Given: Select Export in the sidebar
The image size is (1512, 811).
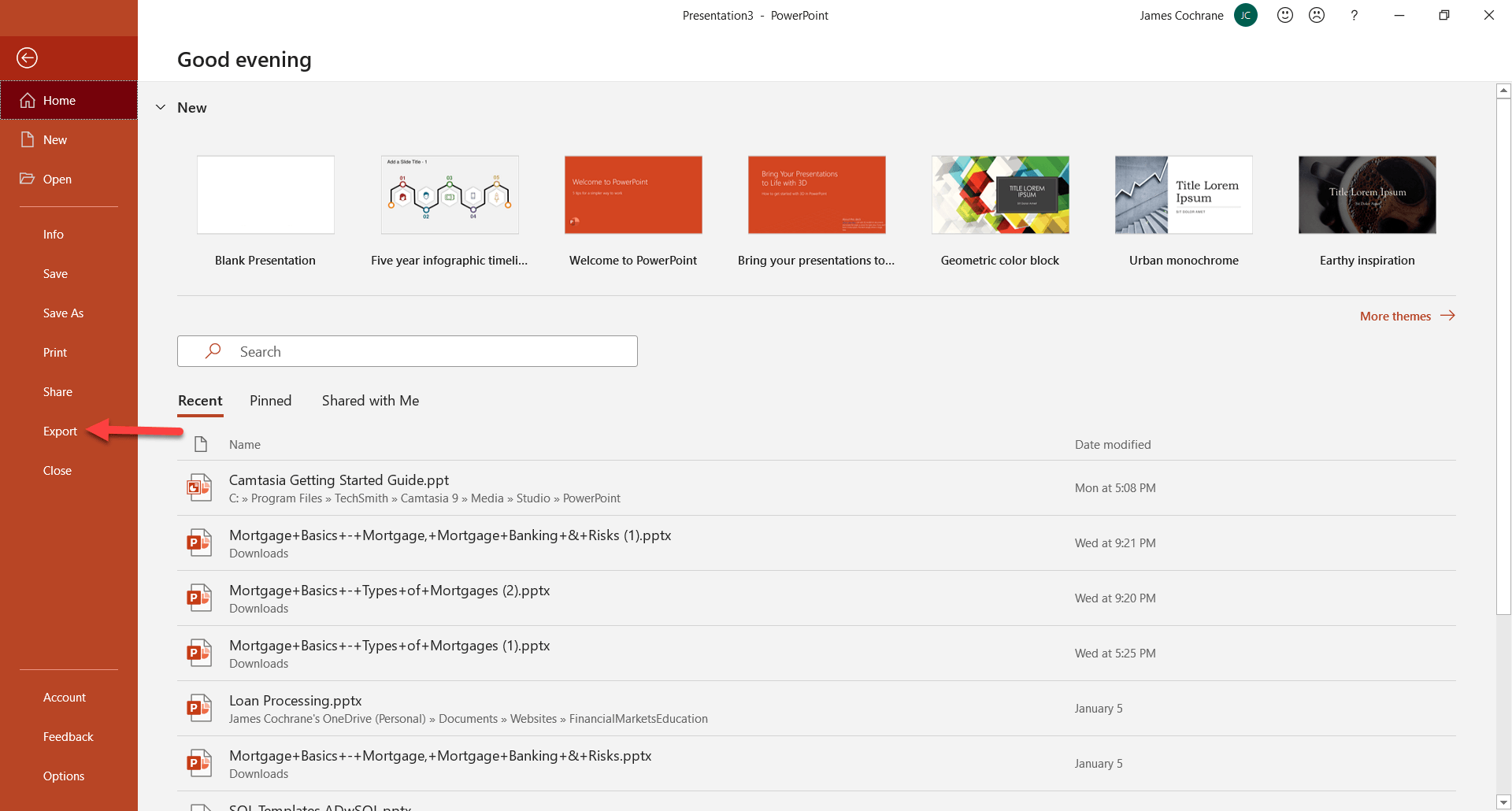Looking at the screenshot, I should [60, 431].
